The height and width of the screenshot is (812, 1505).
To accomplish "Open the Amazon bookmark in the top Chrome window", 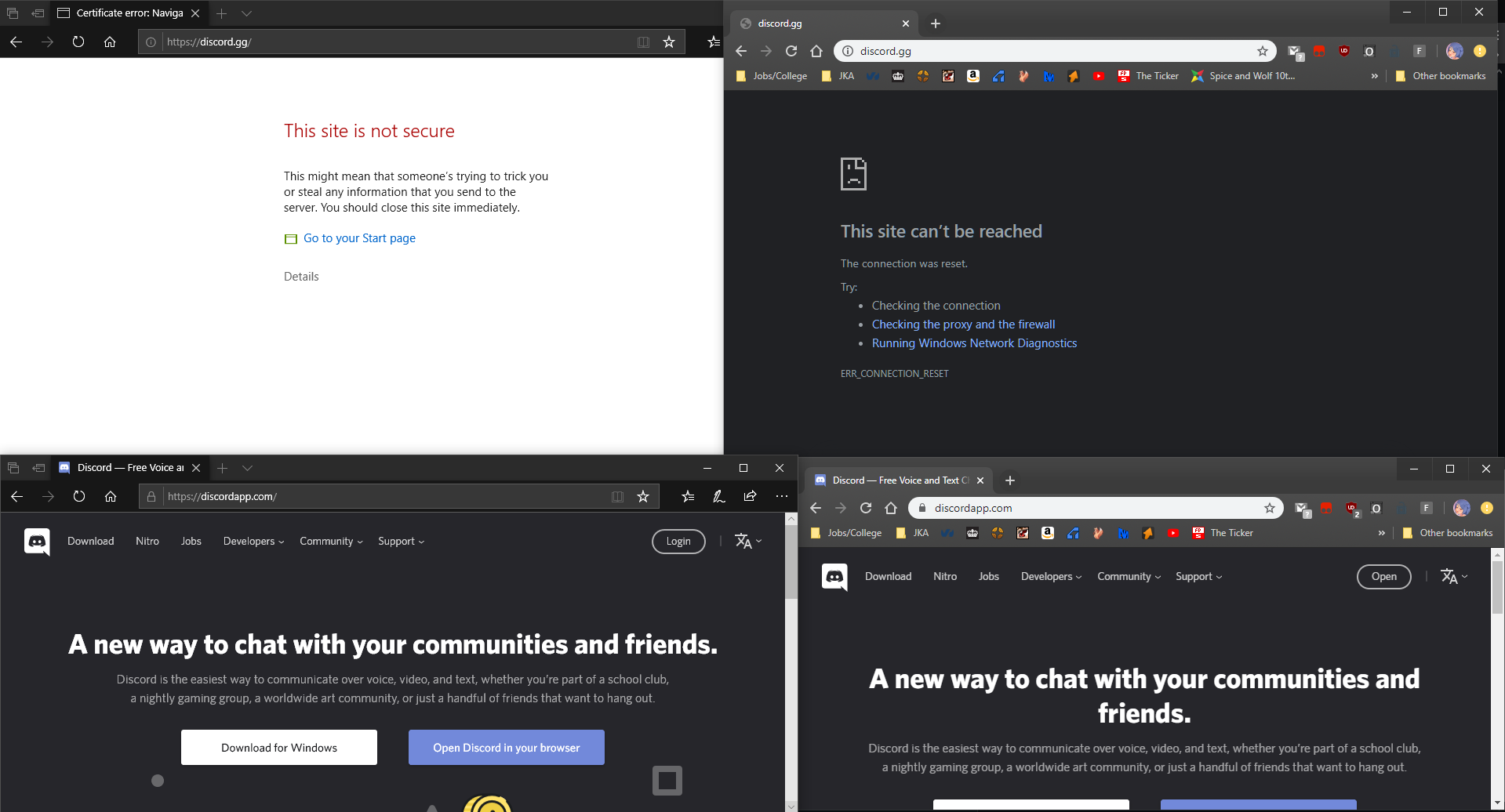I will pos(973,76).
